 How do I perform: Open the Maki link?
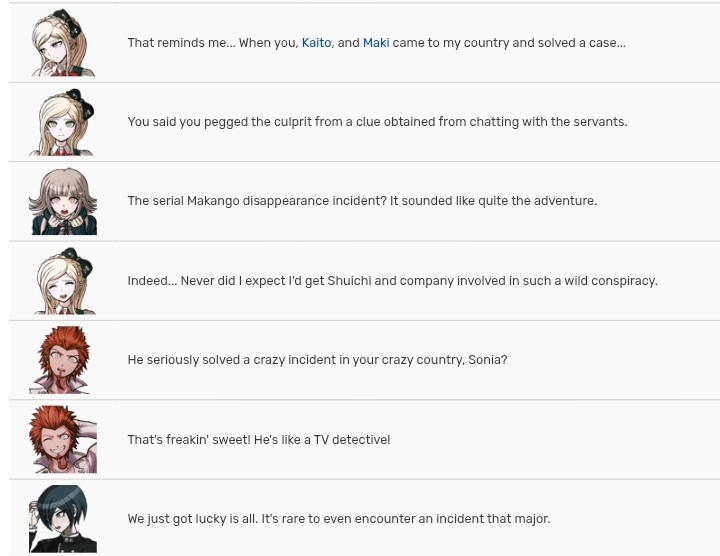pyautogui.click(x=376, y=43)
